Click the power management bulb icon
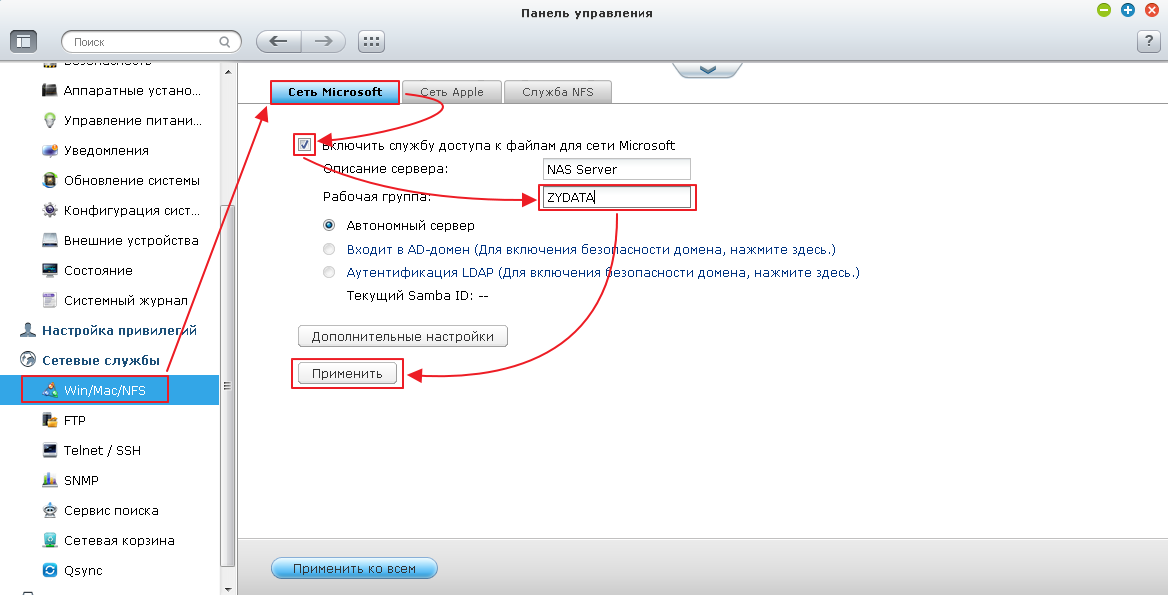This screenshot has height=595, width=1168. pyautogui.click(x=49, y=120)
